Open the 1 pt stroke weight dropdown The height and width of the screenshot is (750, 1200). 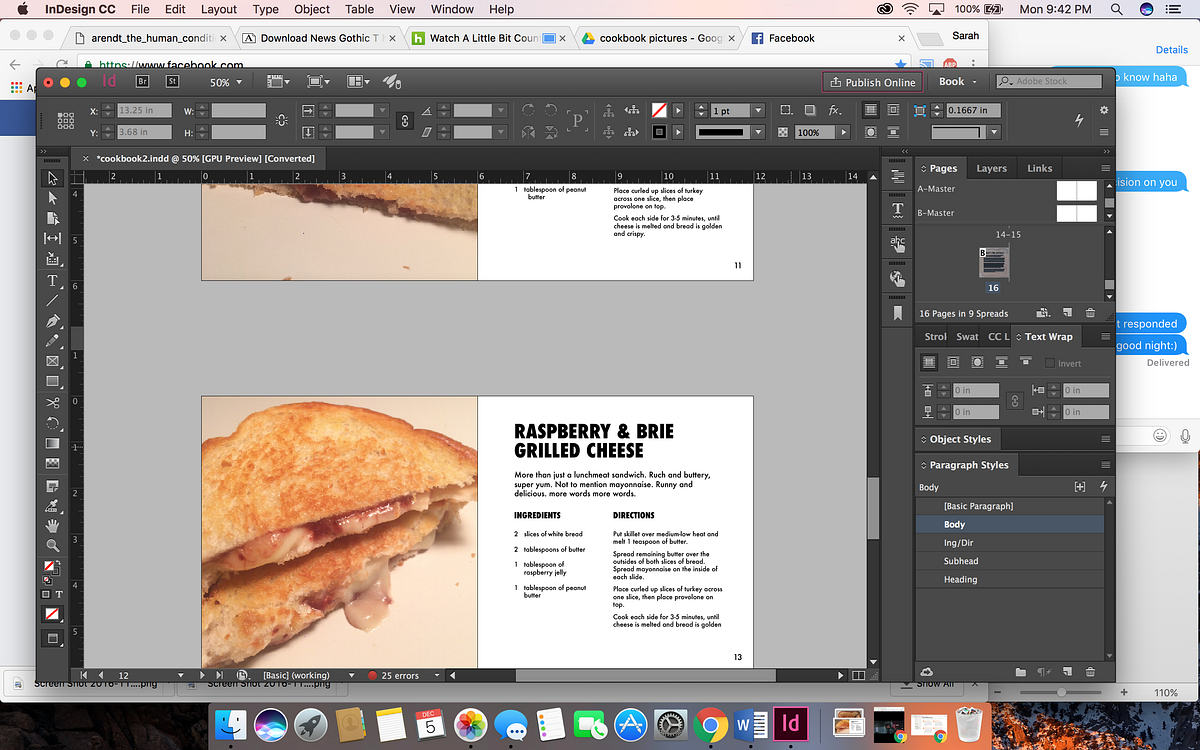pyautogui.click(x=758, y=111)
